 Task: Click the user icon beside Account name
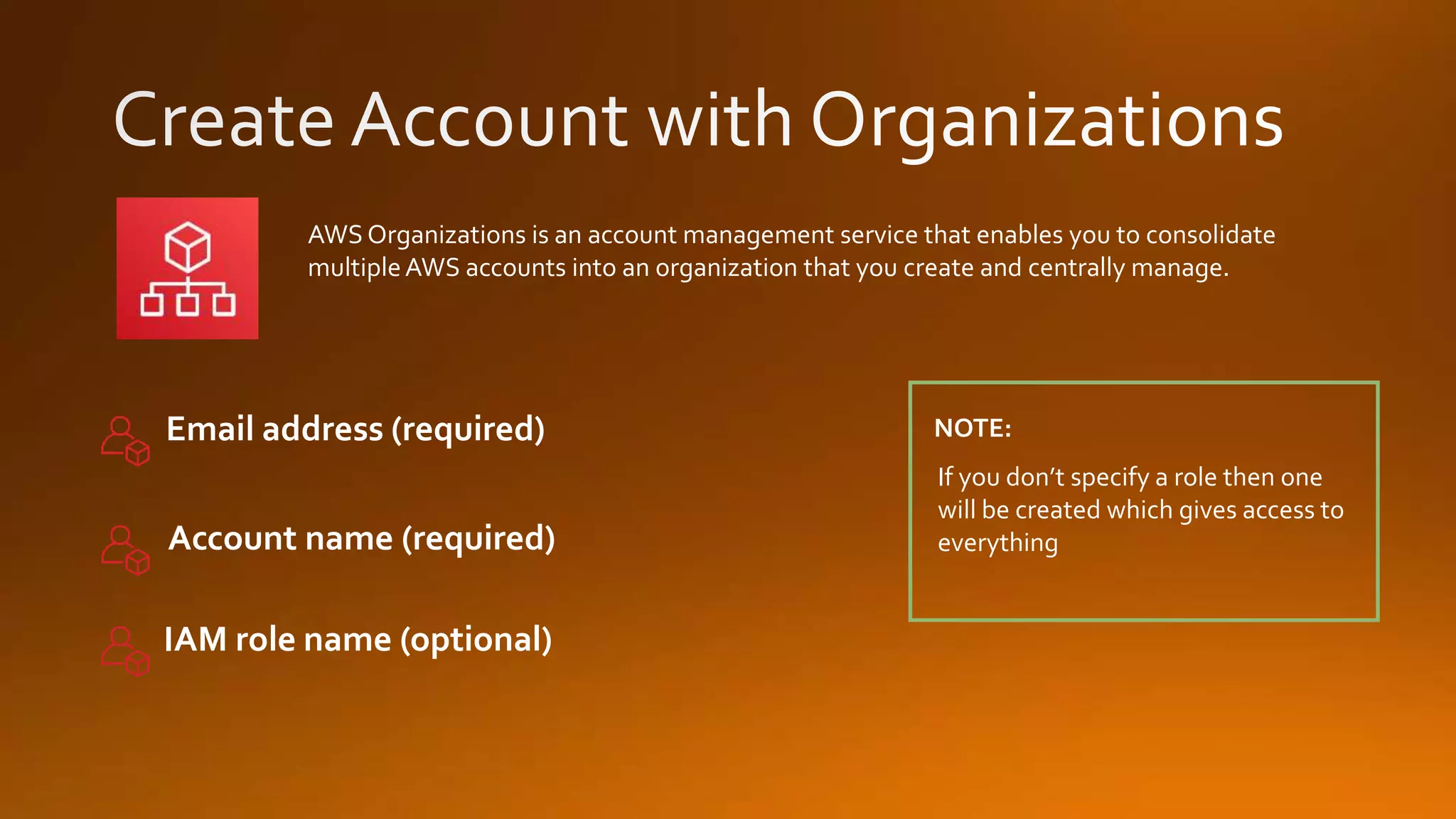click(x=125, y=550)
